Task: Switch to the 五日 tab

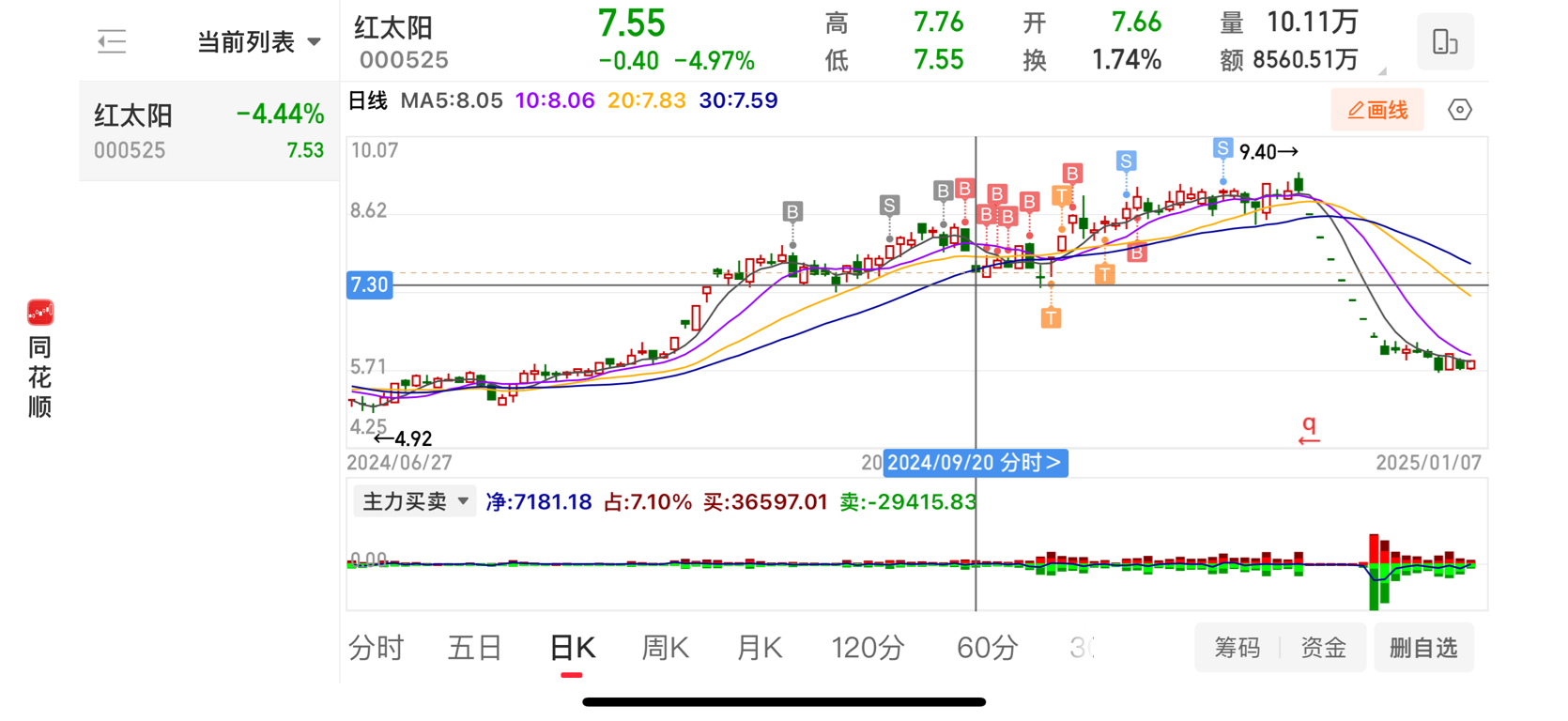Action: 474,648
